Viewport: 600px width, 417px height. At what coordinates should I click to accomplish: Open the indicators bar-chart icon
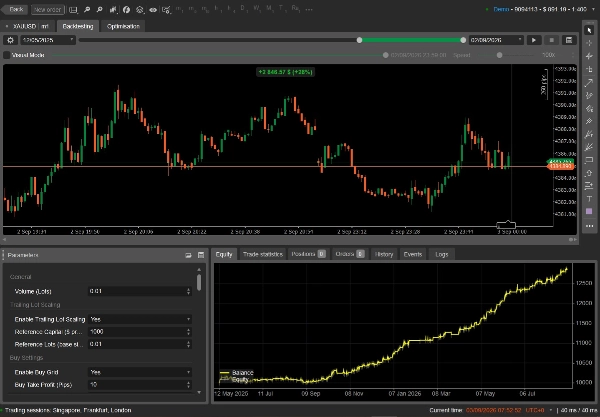coord(113,10)
